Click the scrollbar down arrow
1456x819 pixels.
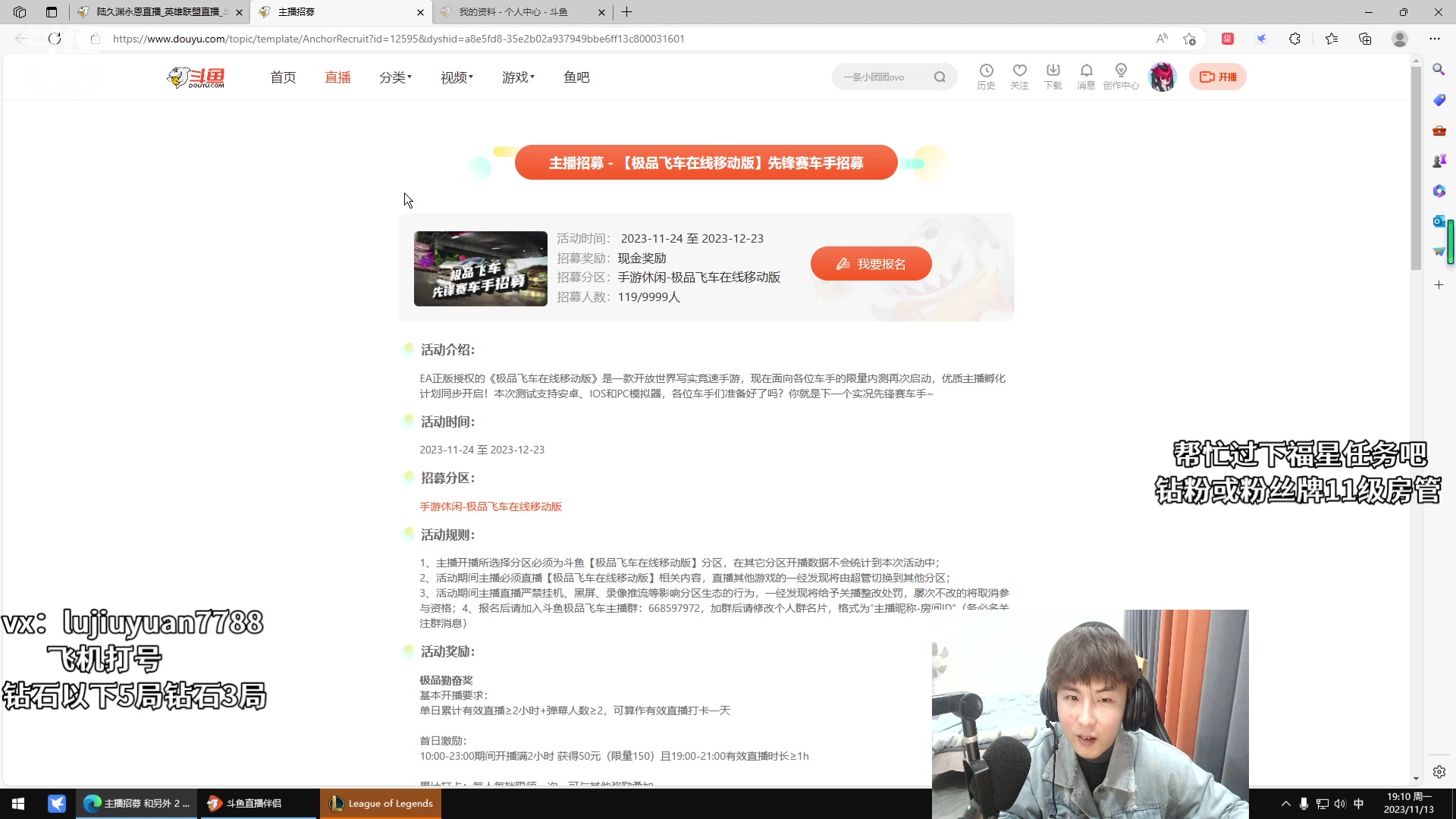click(x=1416, y=779)
